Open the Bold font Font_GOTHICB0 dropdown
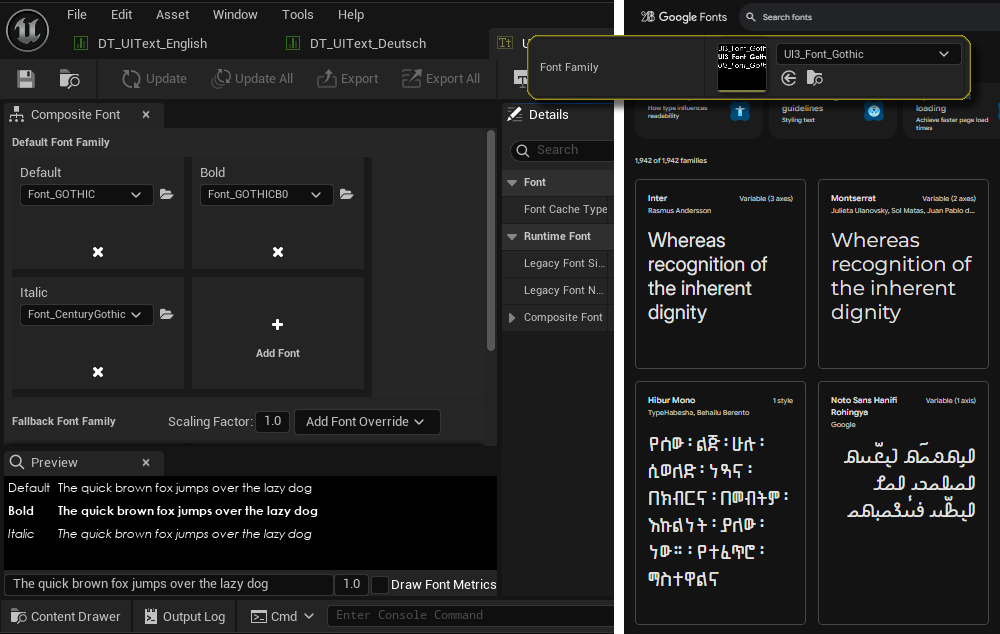 [x=266, y=195]
